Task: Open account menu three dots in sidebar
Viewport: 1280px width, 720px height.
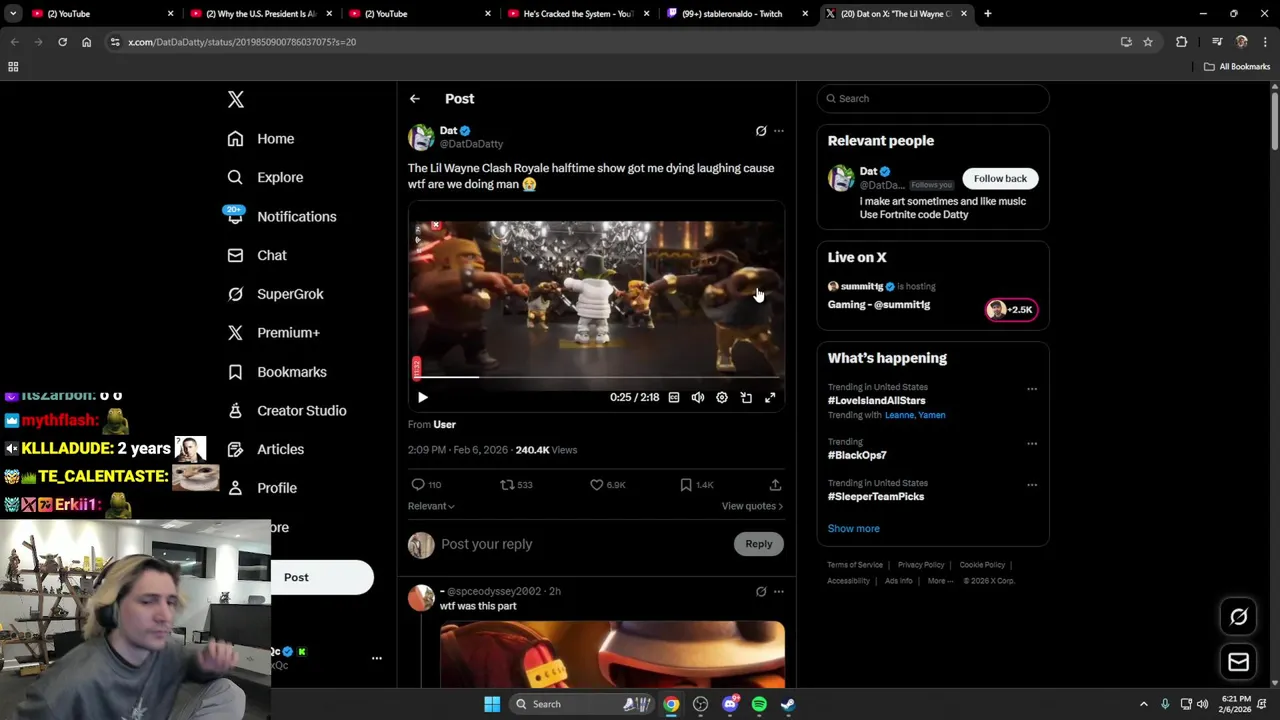Action: (377, 658)
